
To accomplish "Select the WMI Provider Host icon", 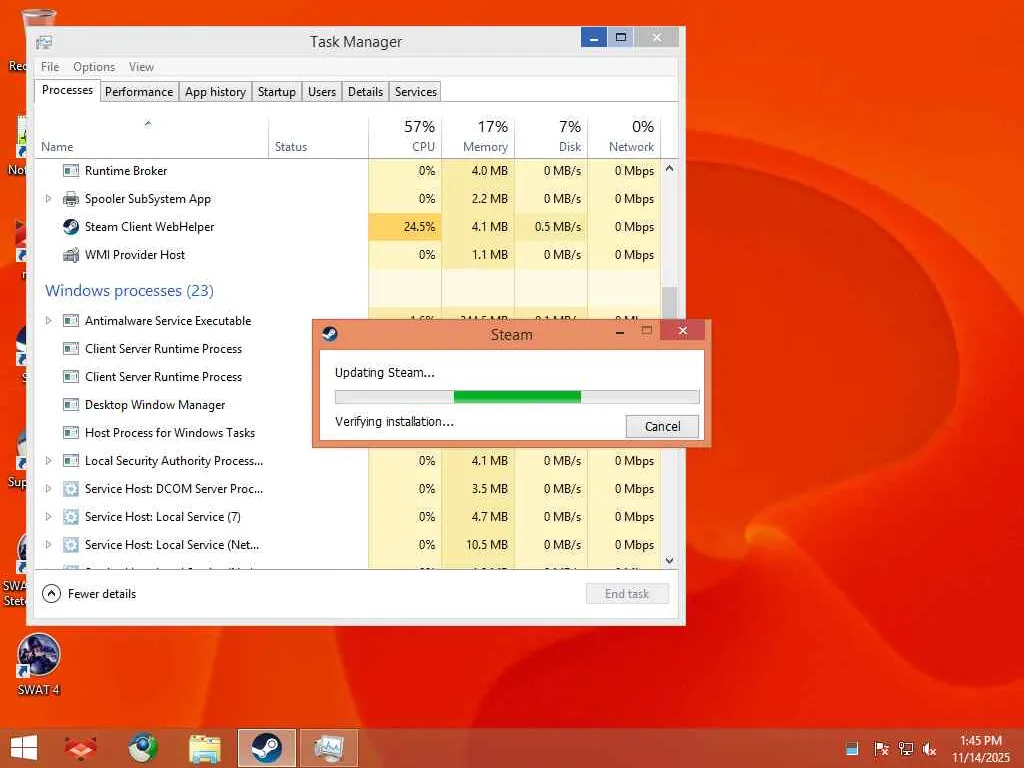I will tap(71, 255).
